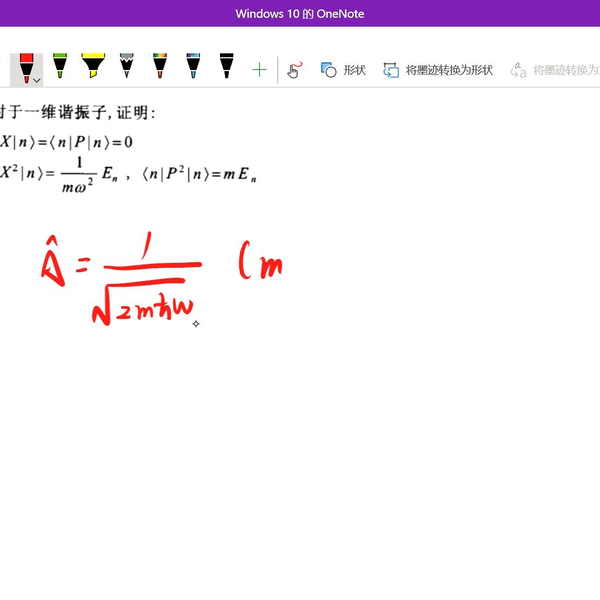Screen dimensions: 600x600
Task: Select the gray pencil tool
Action: click(x=127, y=66)
